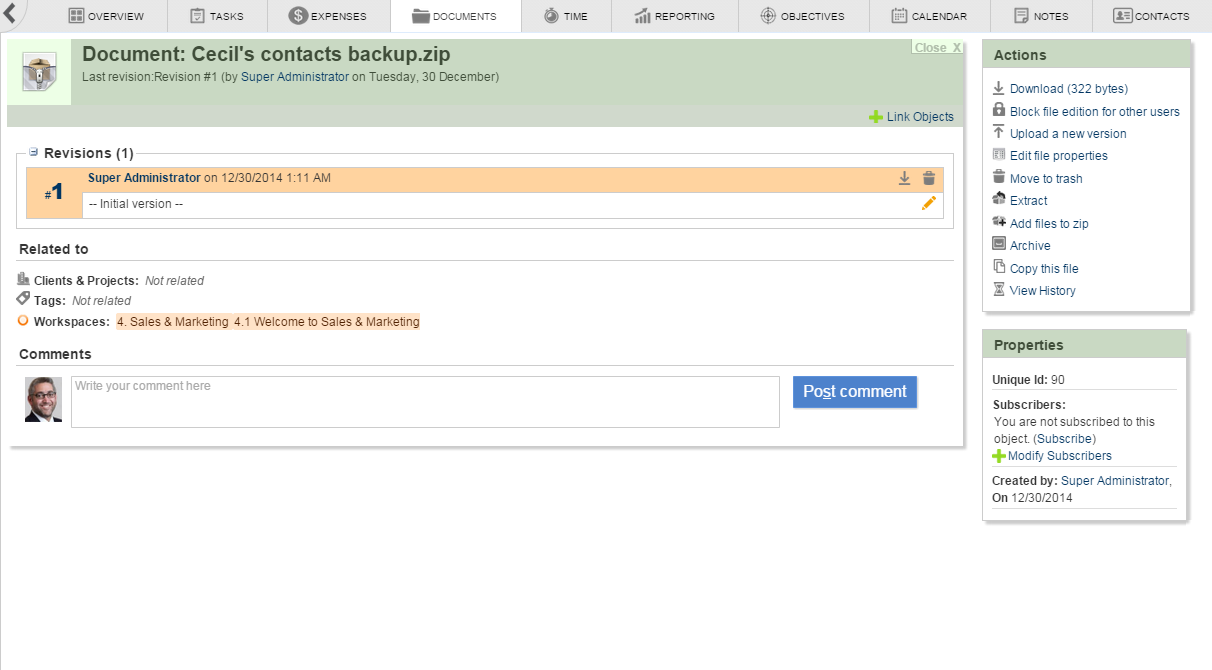
Task: Click the Upload a new version link
Action: (1068, 134)
